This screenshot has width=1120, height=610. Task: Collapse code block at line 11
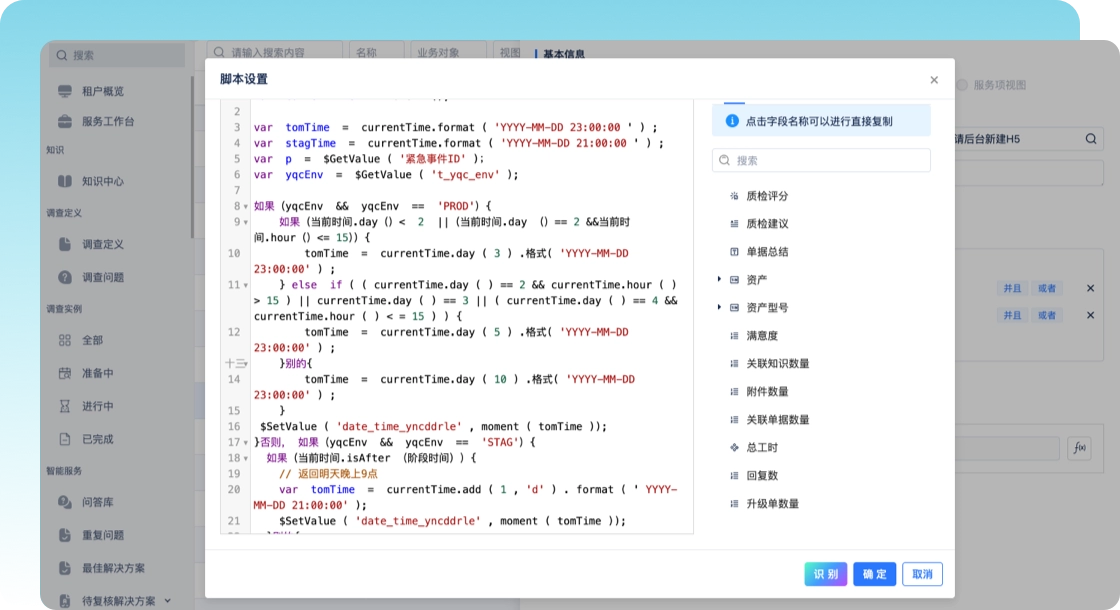click(246, 285)
